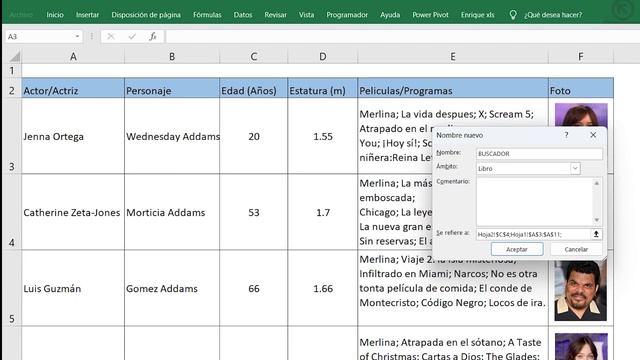
Task: Open the Enrique xls tab
Action: click(477, 15)
